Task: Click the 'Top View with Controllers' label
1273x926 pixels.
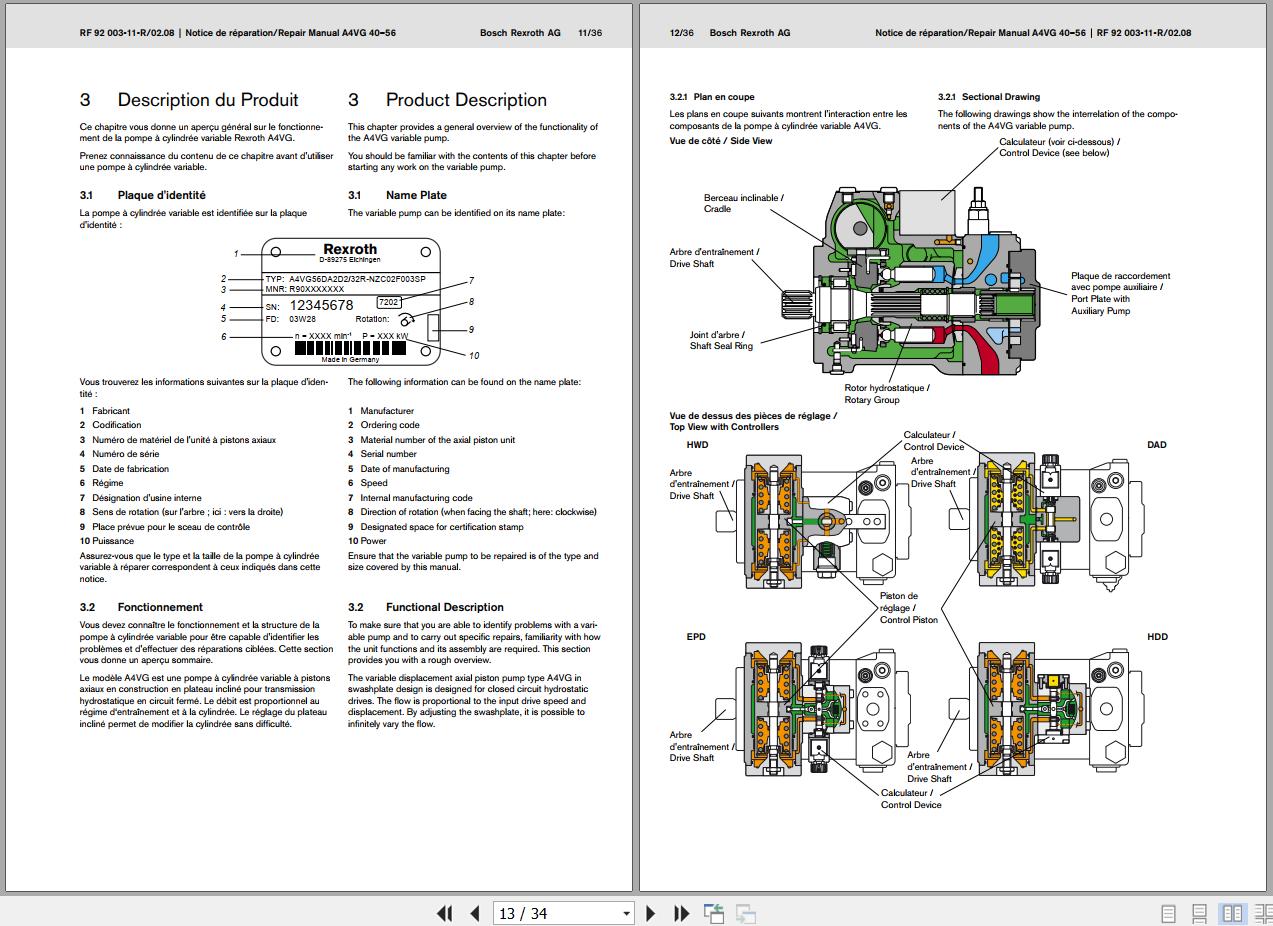Action: pyautogui.click(x=724, y=427)
